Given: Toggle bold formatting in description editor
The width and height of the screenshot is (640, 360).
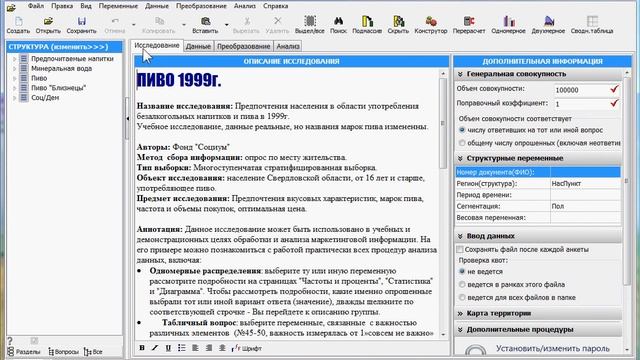Looking at the screenshot, I should tap(142, 348).
